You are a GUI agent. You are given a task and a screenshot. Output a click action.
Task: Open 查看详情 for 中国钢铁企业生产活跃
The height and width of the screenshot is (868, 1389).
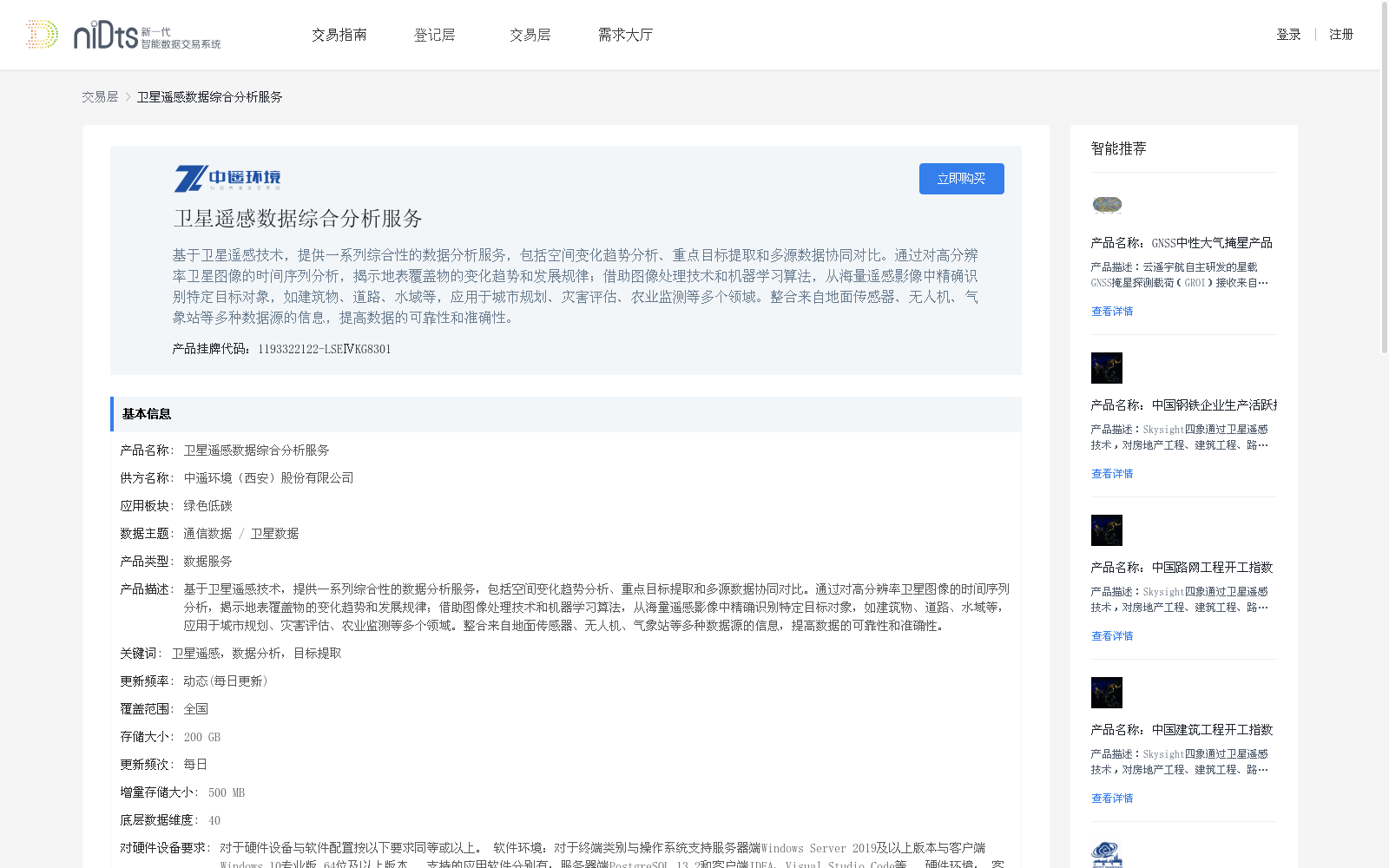(x=1112, y=474)
